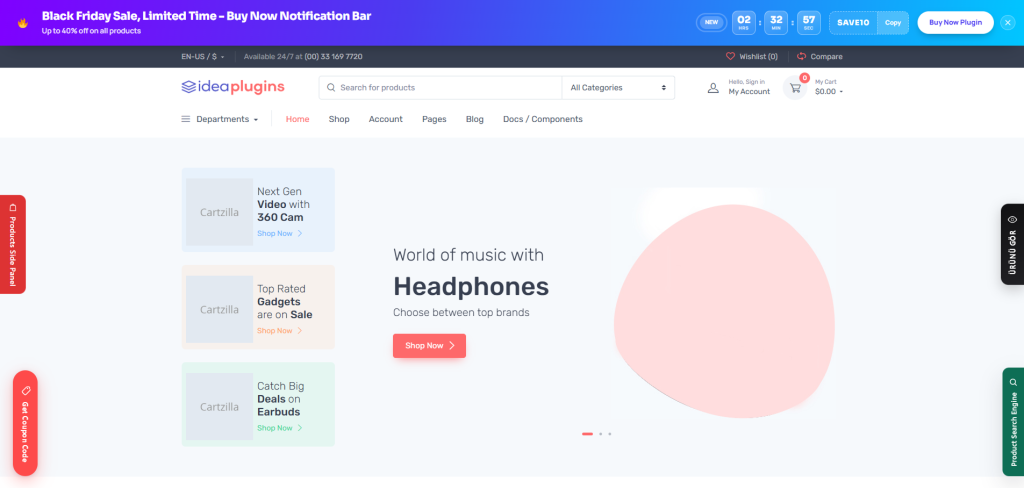This screenshot has height=488, width=1024.
Task: Open the Docs / Components menu item
Action: [543, 119]
